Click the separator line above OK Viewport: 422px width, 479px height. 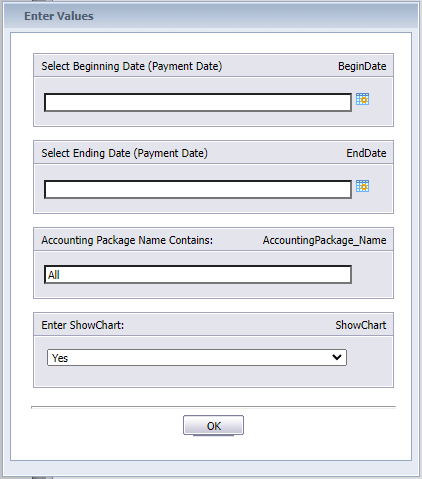tap(213, 407)
